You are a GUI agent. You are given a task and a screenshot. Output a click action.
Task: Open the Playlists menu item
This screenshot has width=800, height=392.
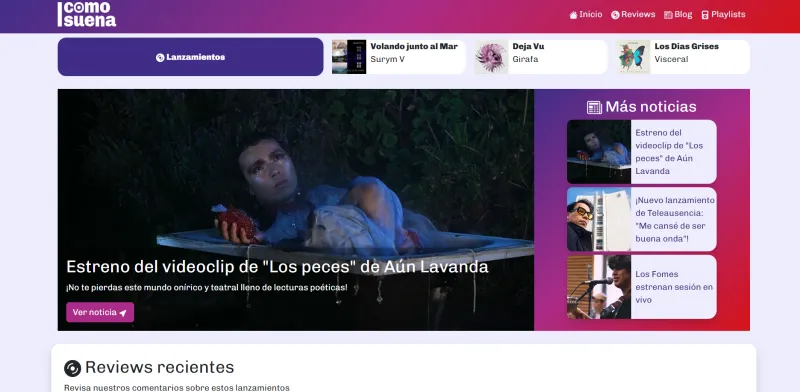point(723,15)
